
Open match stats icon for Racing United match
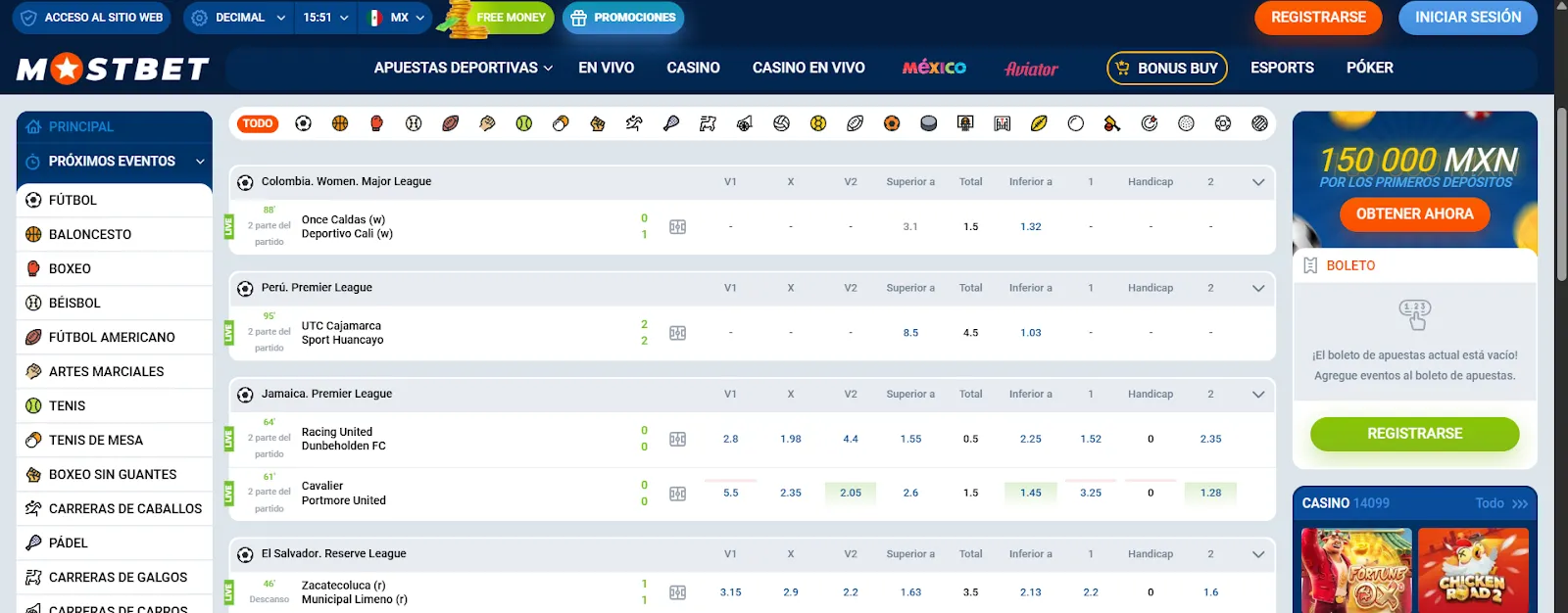[677, 440]
